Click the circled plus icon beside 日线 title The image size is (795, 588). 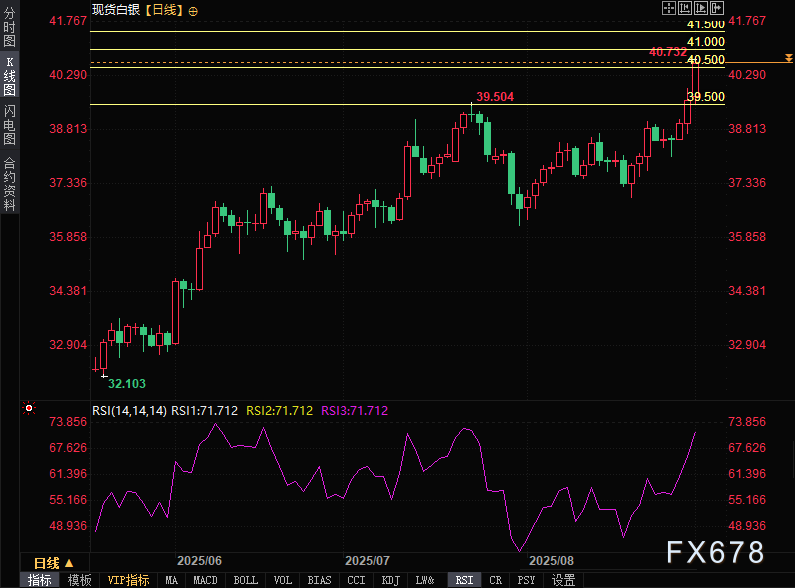tap(193, 10)
